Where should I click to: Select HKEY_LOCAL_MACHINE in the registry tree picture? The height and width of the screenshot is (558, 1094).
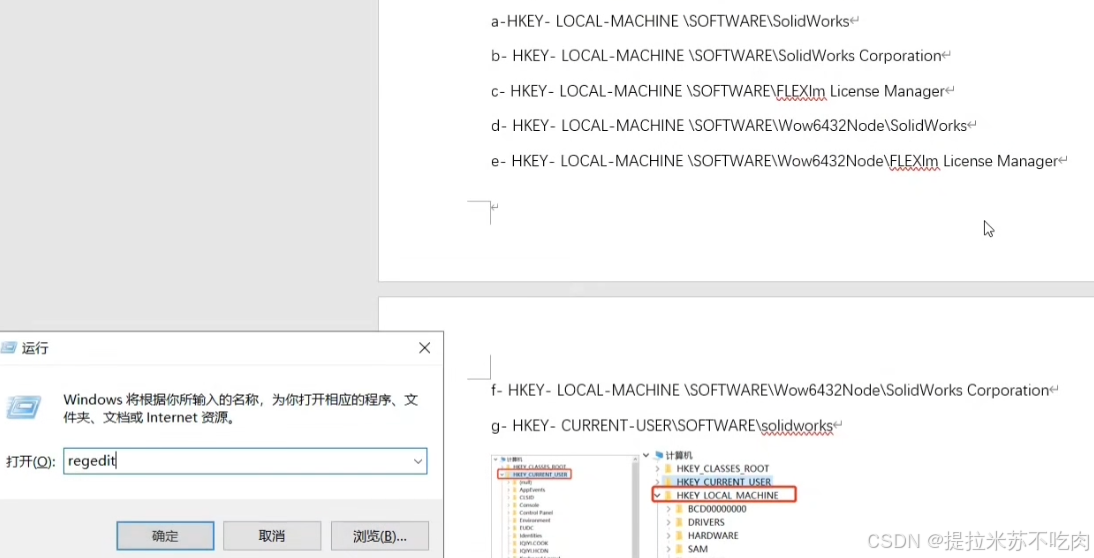(727, 495)
